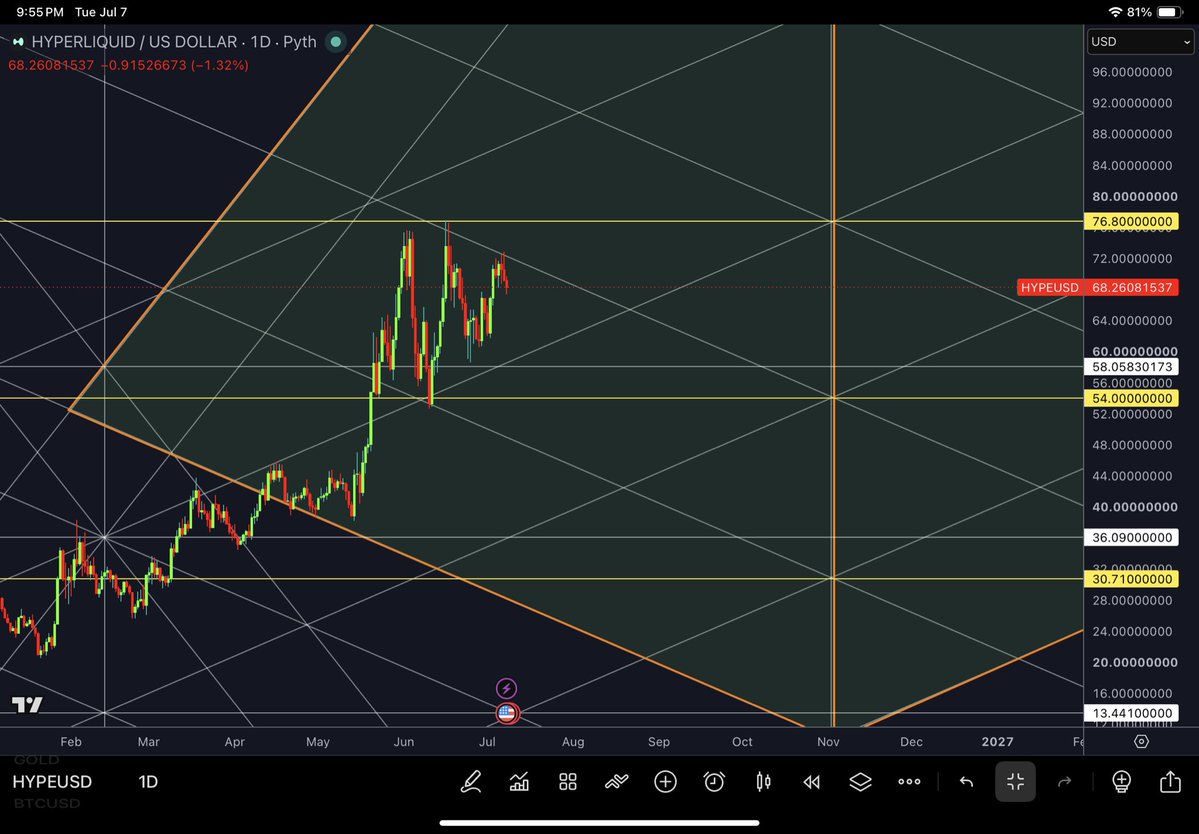Open ideas lightbulb icon

[1121, 781]
